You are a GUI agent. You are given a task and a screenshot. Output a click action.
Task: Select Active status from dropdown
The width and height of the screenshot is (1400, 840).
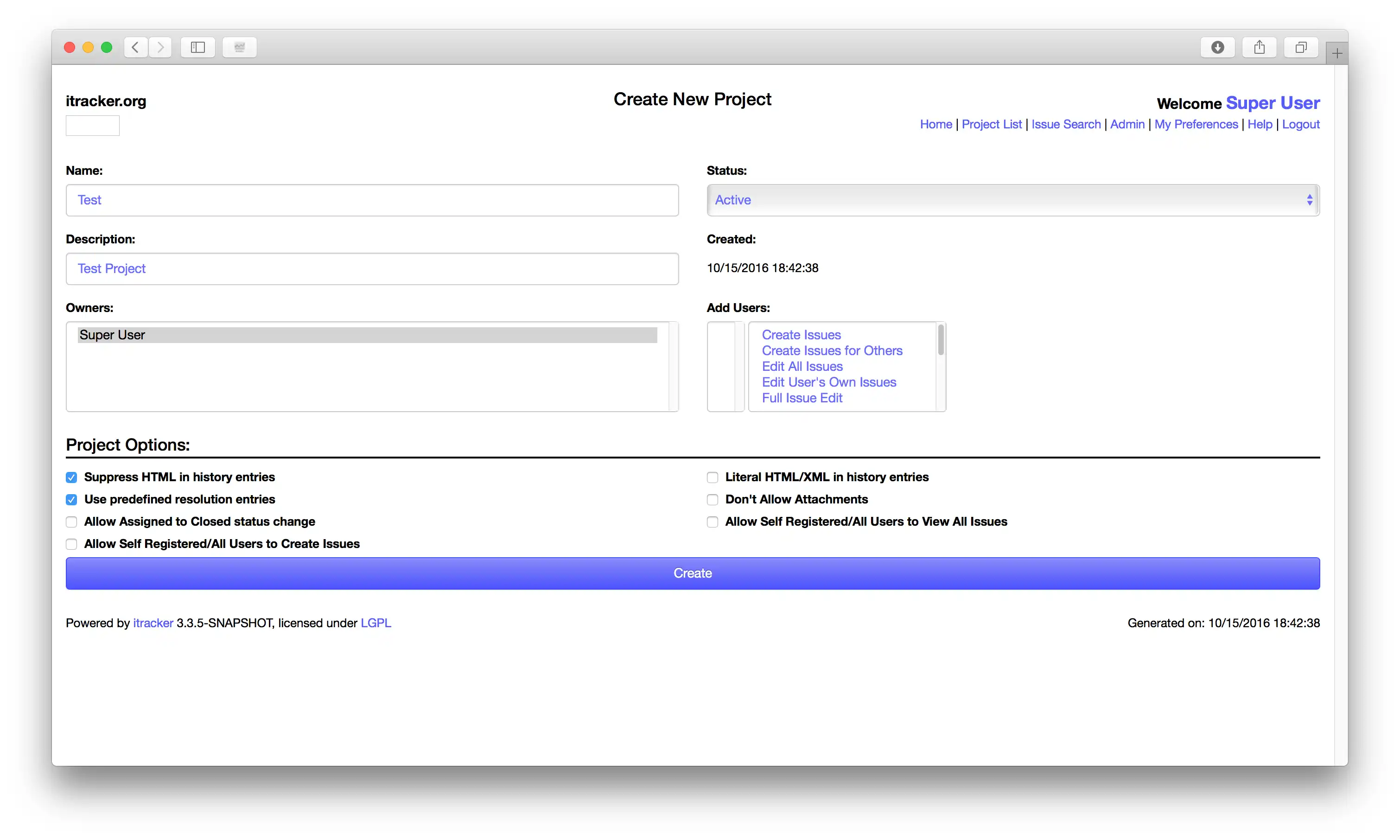(1013, 200)
